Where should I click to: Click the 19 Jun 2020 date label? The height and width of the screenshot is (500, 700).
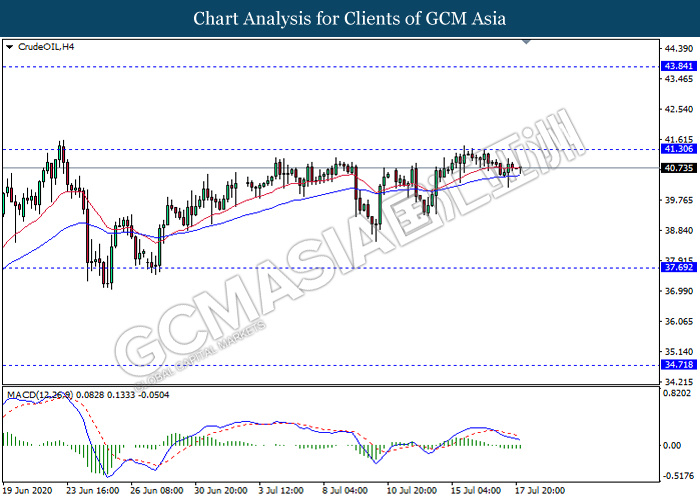coord(28,491)
